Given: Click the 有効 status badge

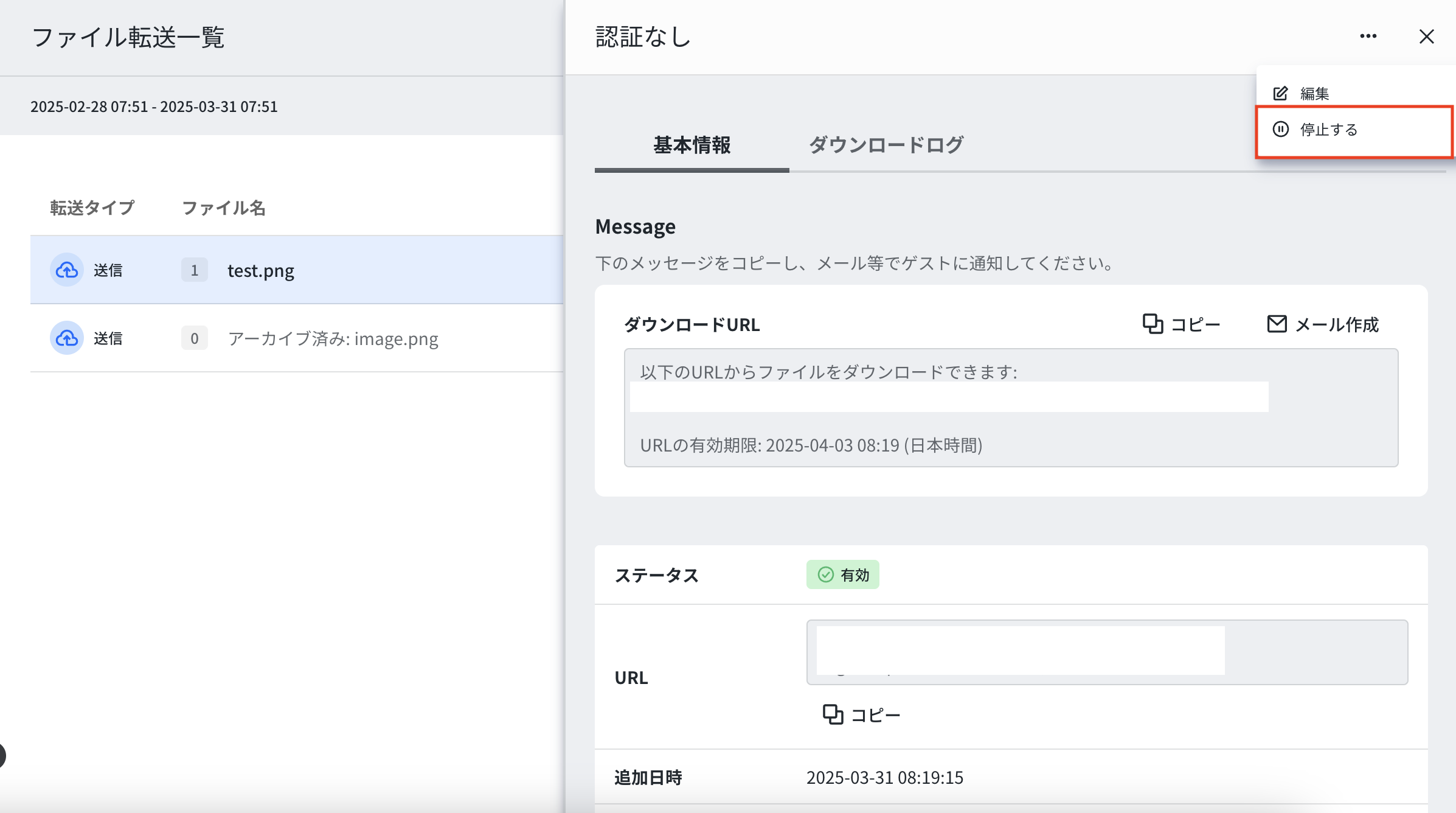Looking at the screenshot, I should pos(842,574).
